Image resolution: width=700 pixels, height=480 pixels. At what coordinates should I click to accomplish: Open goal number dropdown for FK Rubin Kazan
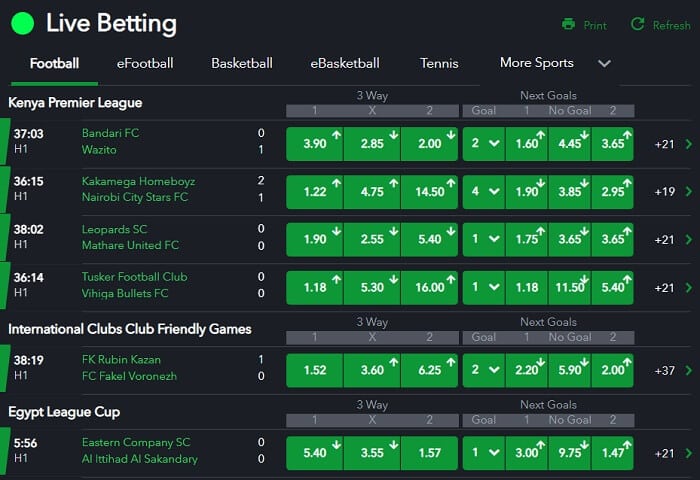(484, 370)
